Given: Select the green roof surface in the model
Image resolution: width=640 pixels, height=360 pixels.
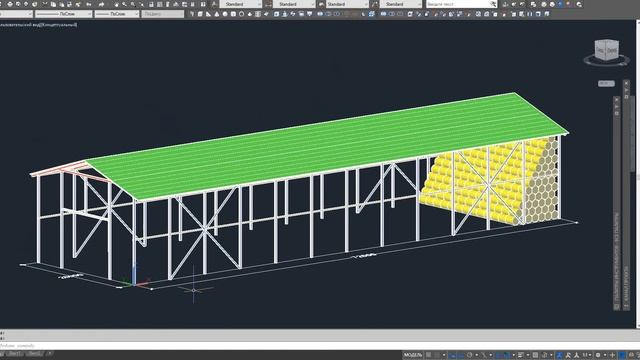Looking at the screenshot, I should (x=327, y=147).
